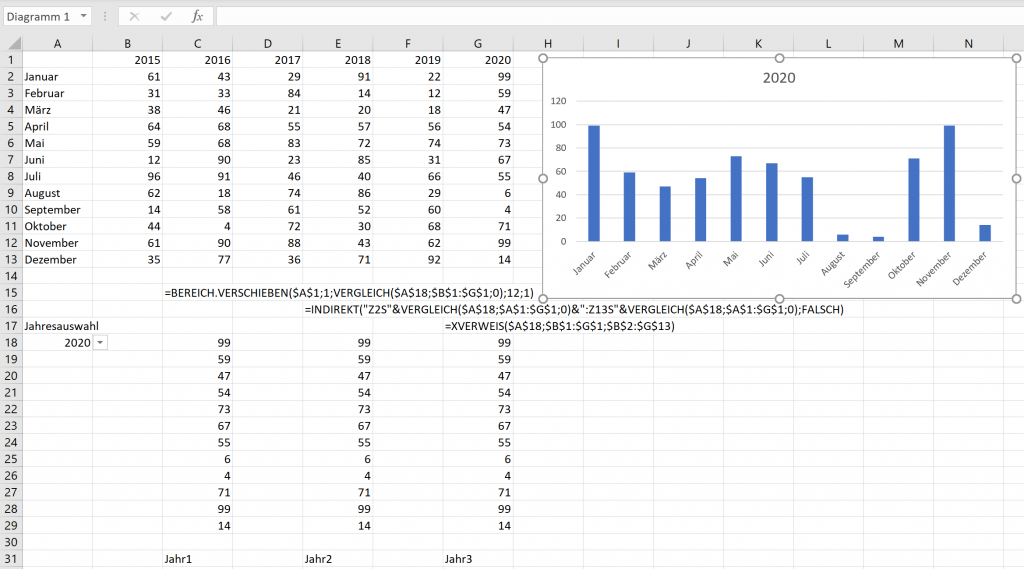Select the cell containing the XVERWEIS formula

(477, 326)
